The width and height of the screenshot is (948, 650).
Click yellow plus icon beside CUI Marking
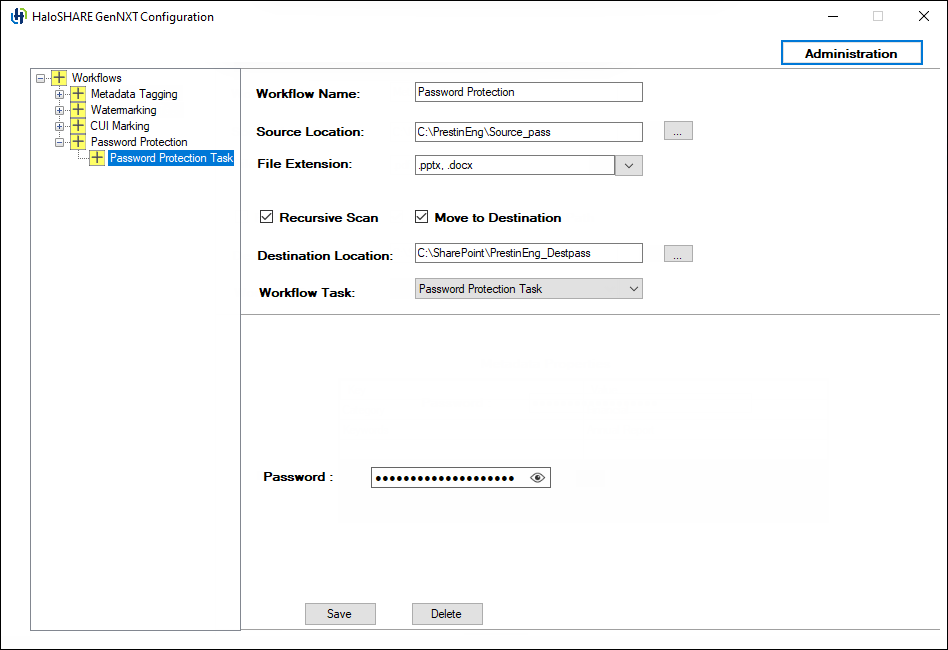click(x=78, y=126)
